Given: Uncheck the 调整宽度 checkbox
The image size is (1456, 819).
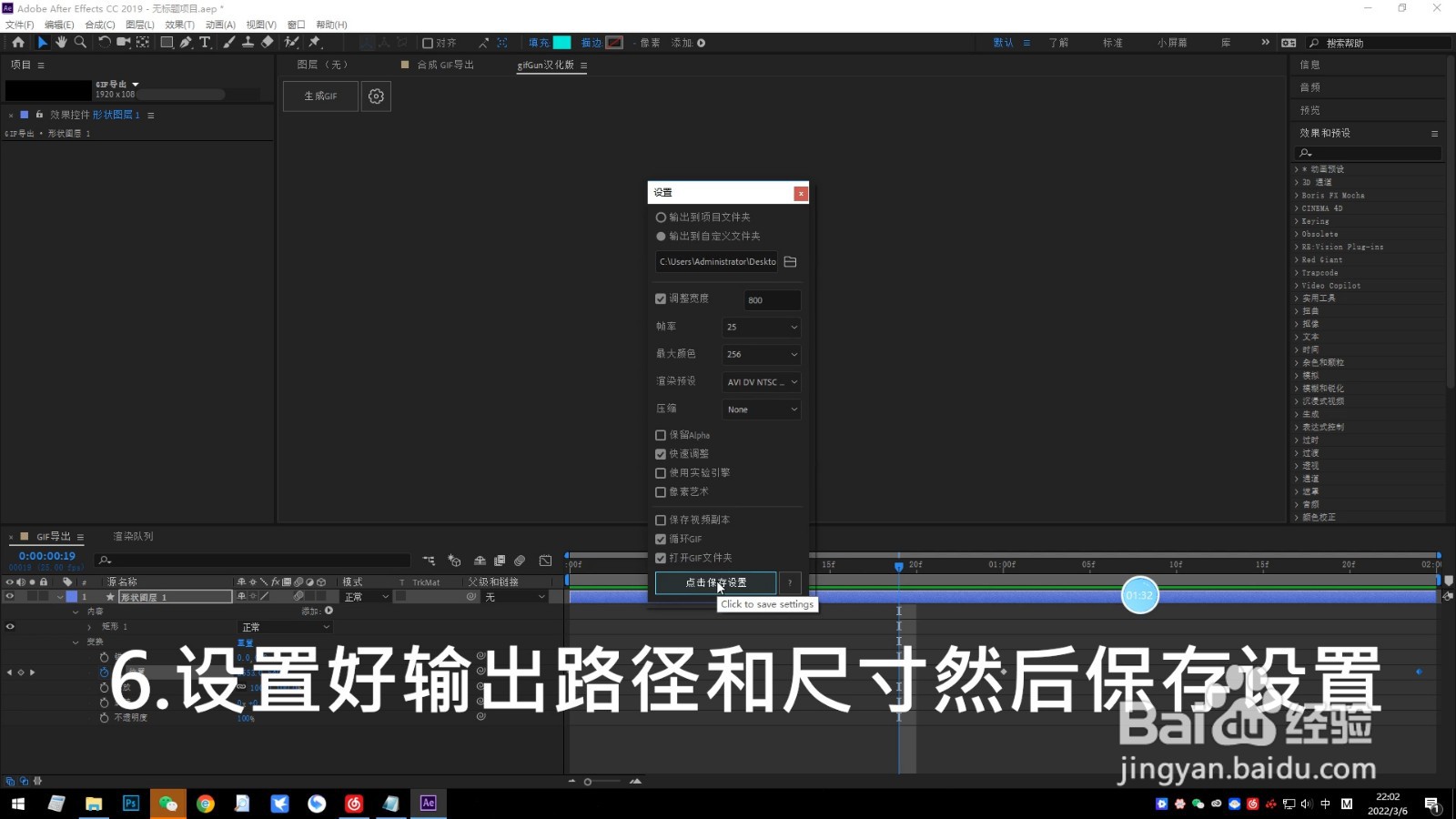Looking at the screenshot, I should pos(661,298).
